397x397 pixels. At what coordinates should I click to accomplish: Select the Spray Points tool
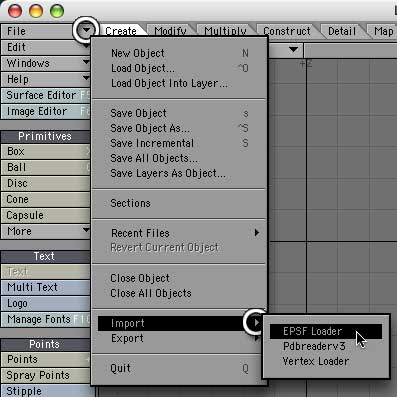[46, 375]
